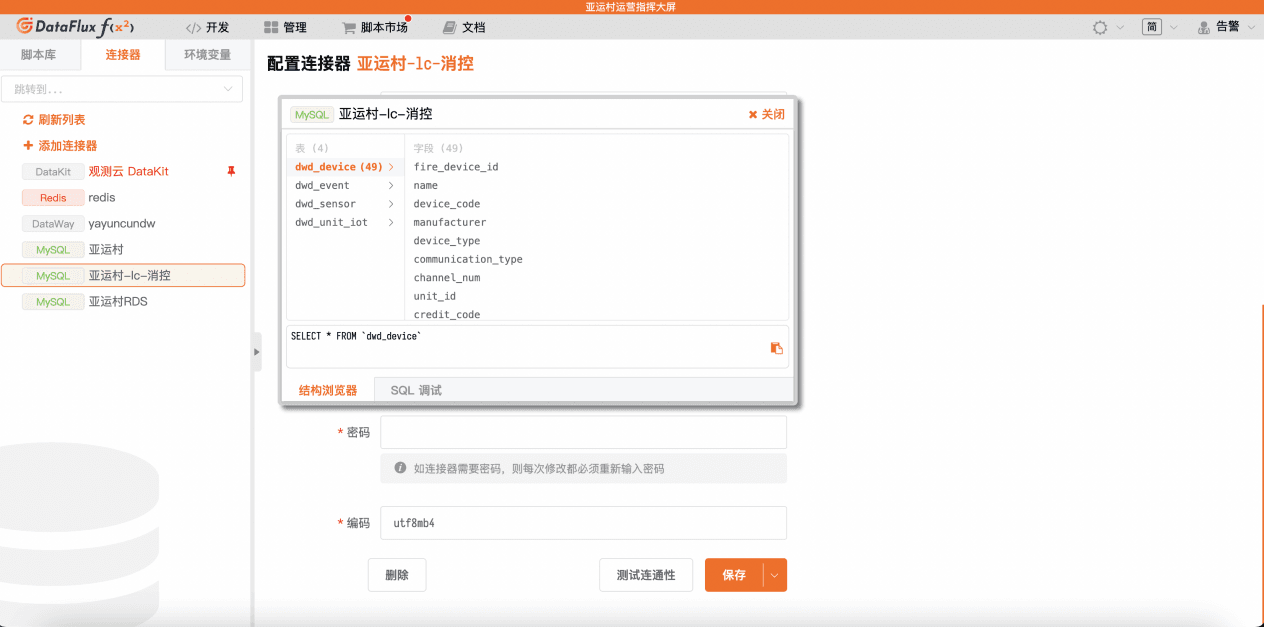Switch to the 结构浏览器 tab
Viewport: 1264px width, 627px height.
[x=328, y=390]
